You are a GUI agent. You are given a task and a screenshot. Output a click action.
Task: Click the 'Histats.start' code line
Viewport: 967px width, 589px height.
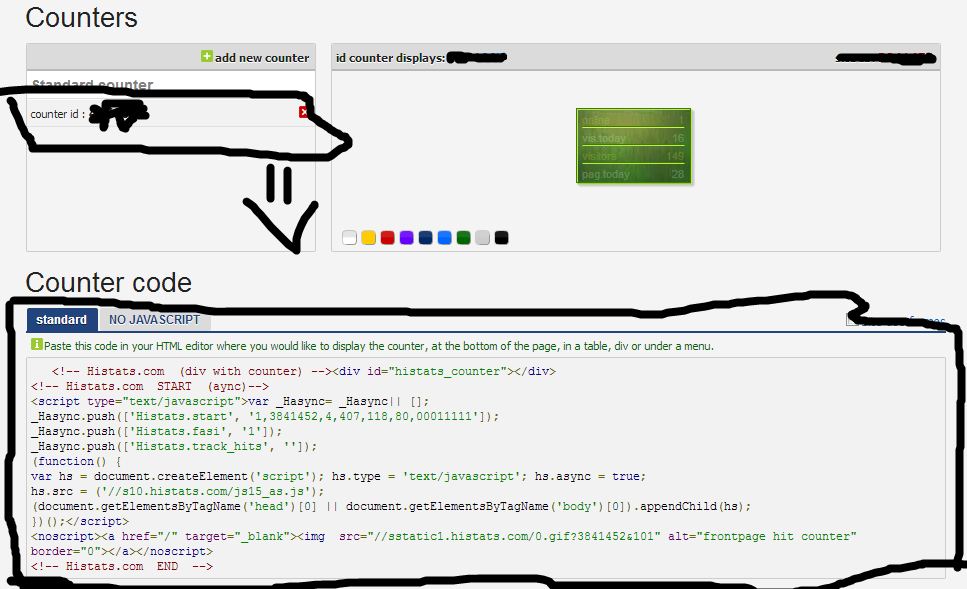click(x=265, y=416)
